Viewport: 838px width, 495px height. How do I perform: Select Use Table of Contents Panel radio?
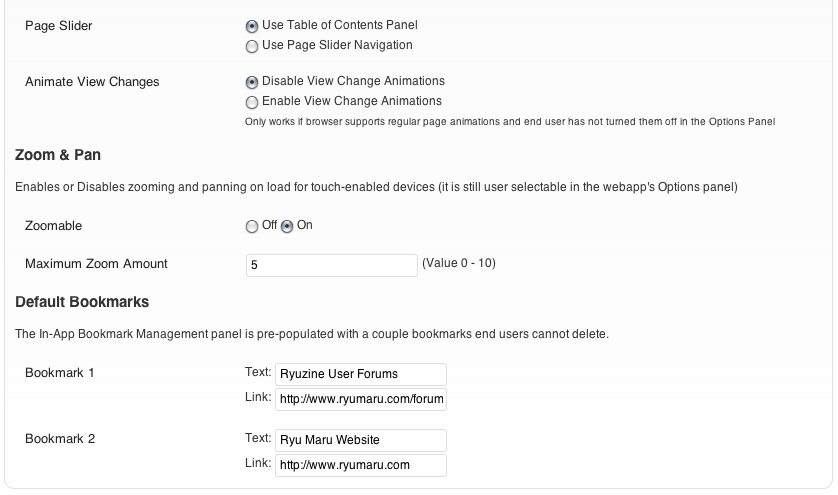point(252,26)
